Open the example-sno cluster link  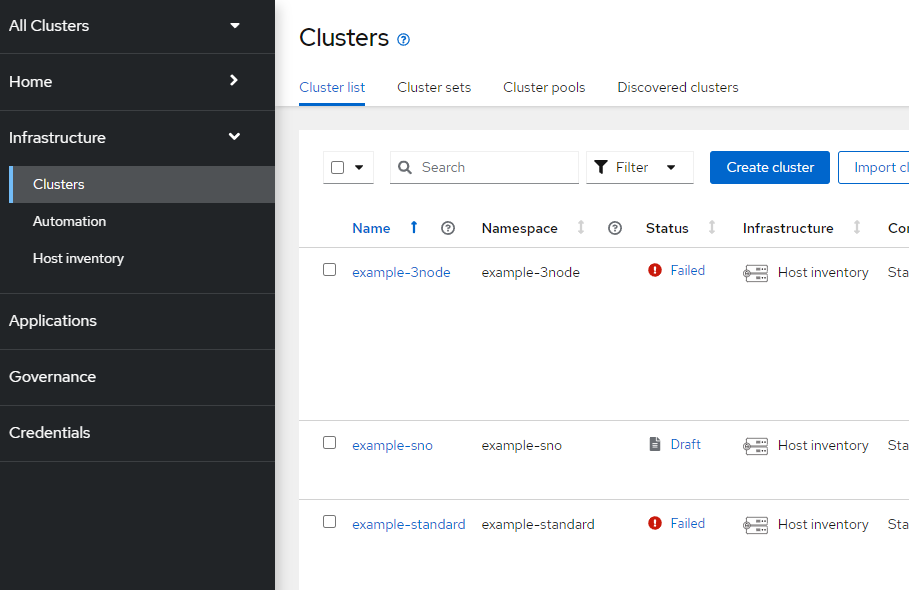[392, 444]
